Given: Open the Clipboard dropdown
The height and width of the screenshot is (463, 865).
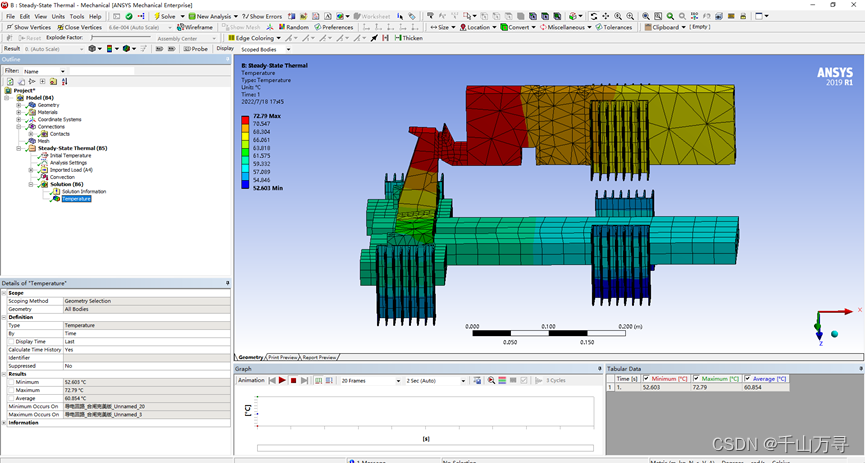Looking at the screenshot, I should pos(665,27).
